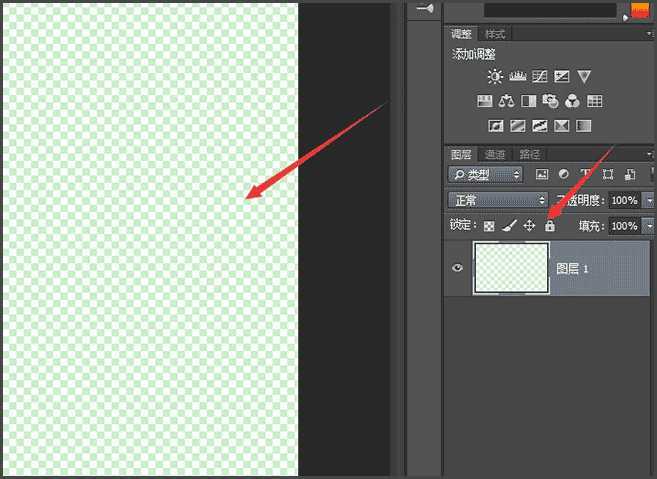
Task: Filter layers by smart objects icon
Action: click(630, 174)
